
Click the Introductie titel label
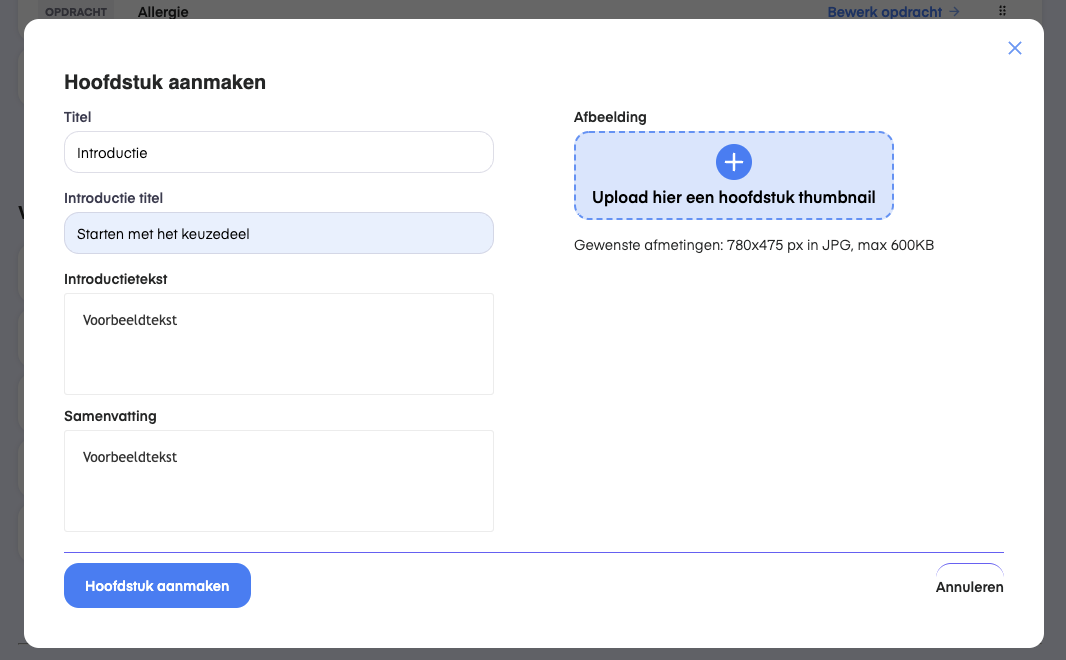pyautogui.click(x=113, y=198)
